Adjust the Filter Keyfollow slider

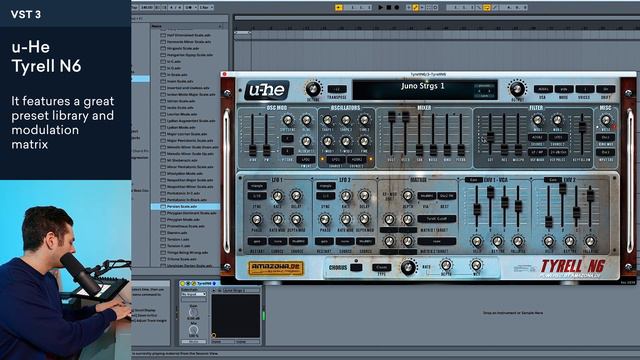coord(582,127)
